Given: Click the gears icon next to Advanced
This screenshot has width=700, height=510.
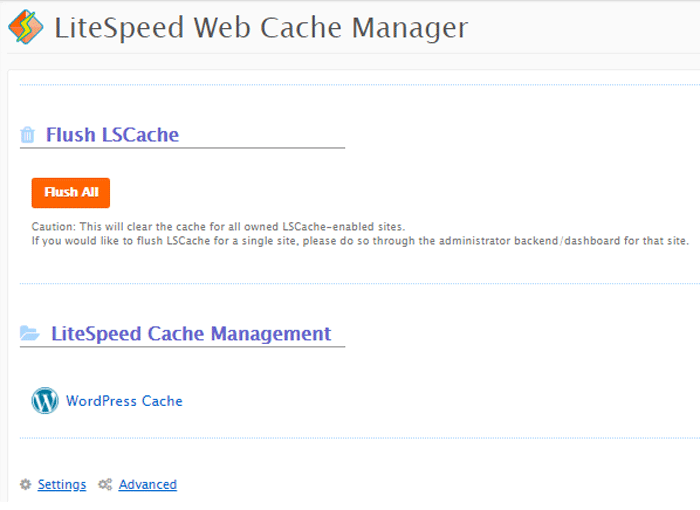Looking at the screenshot, I should tap(105, 484).
